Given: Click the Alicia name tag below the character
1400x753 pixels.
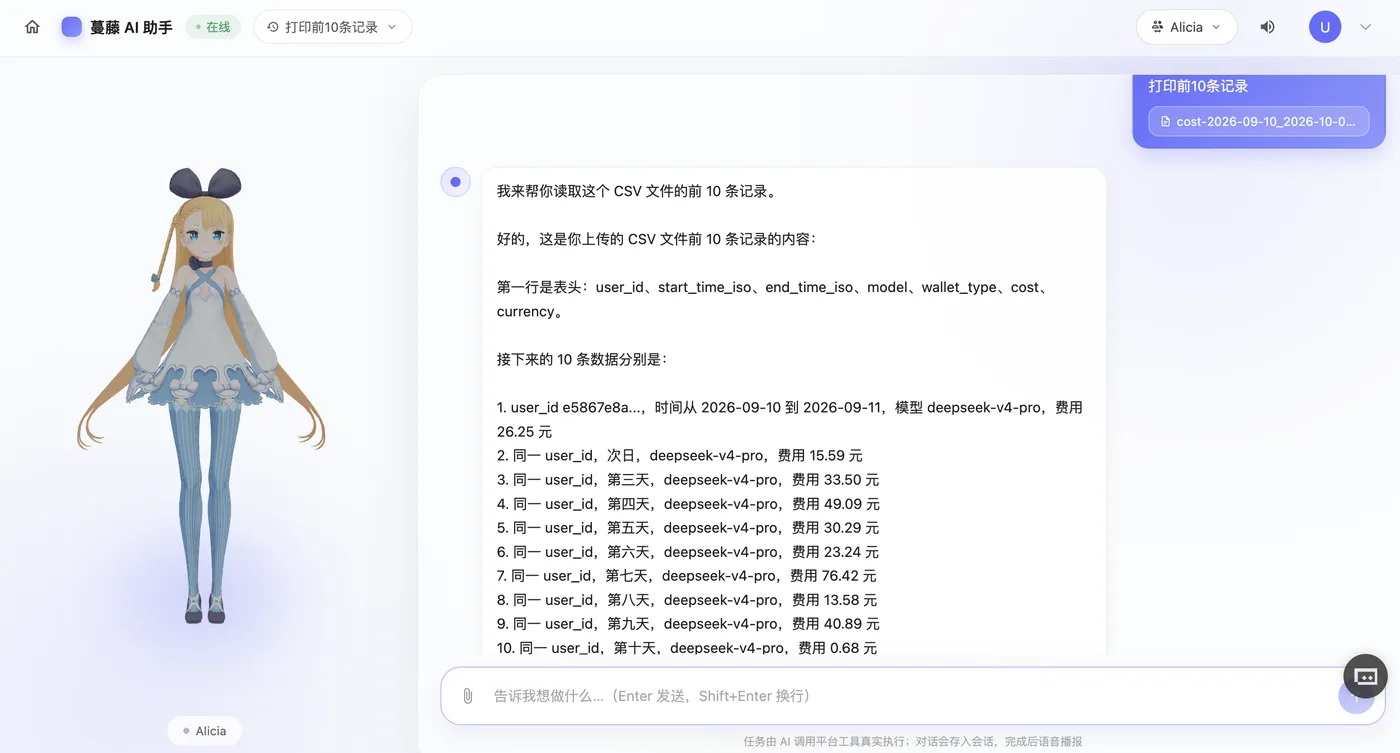Looking at the screenshot, I should (x=204, y=731).
